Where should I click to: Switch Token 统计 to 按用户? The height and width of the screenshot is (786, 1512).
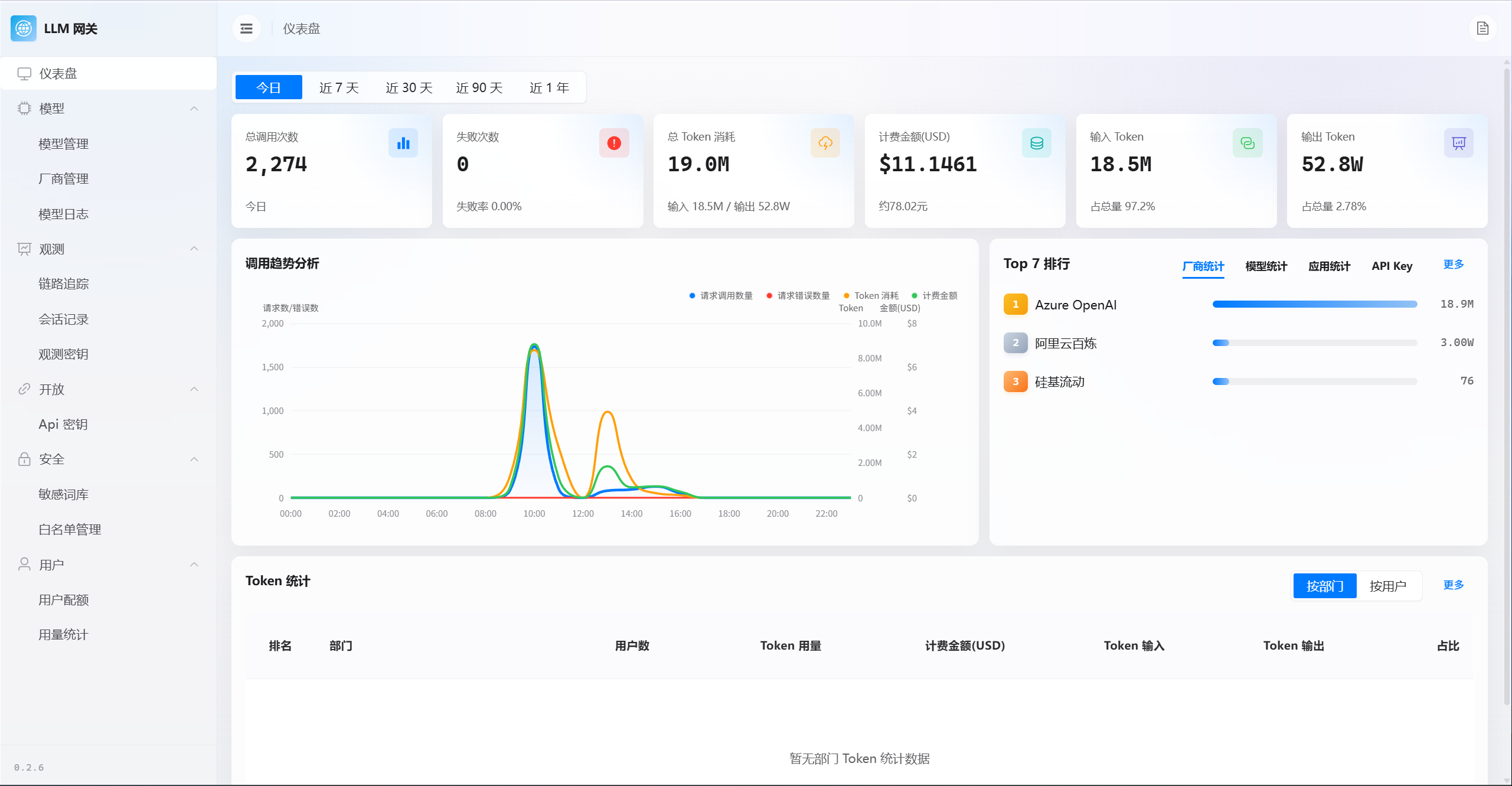pyautogui.click(x=1388, y=586)
